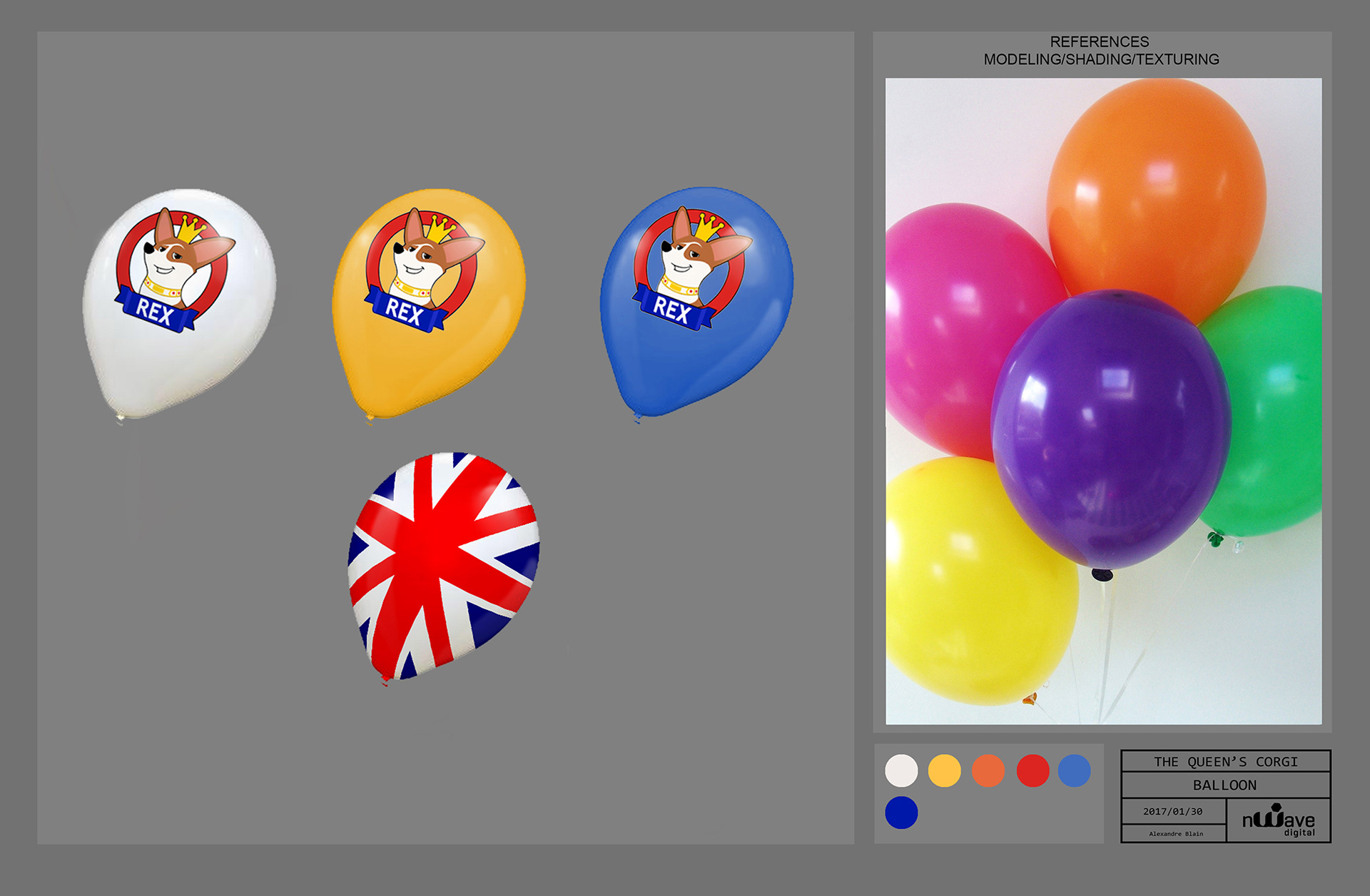The height and width of the screenshot is (896, 1370).
Task: Click the nWave digital logo
Action: tap(1278, 820)
